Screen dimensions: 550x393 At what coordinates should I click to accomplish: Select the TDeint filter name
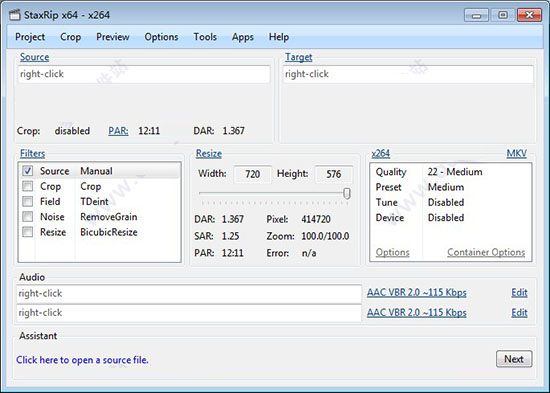coord(94,201)
